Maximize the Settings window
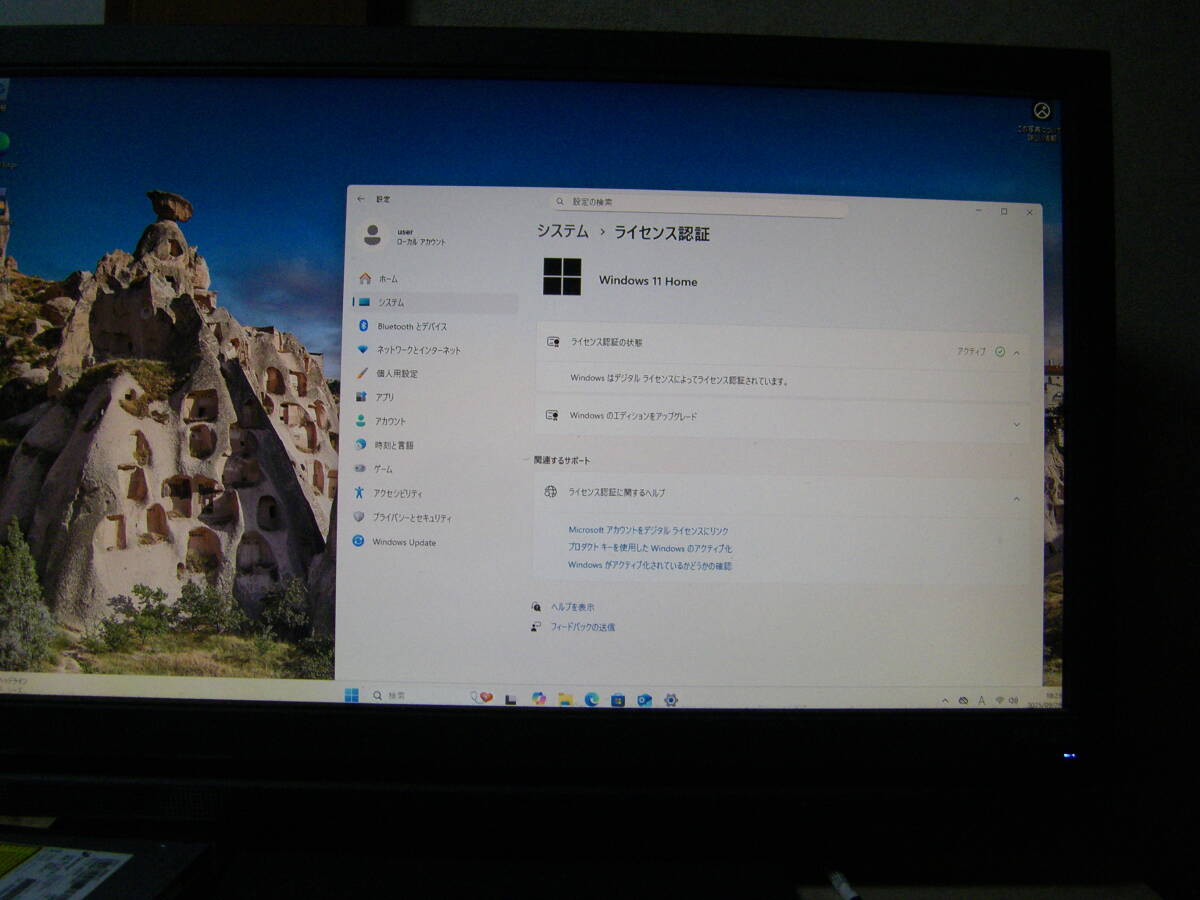This screenshot has width=1200, height=900. tap(1004, 211)
